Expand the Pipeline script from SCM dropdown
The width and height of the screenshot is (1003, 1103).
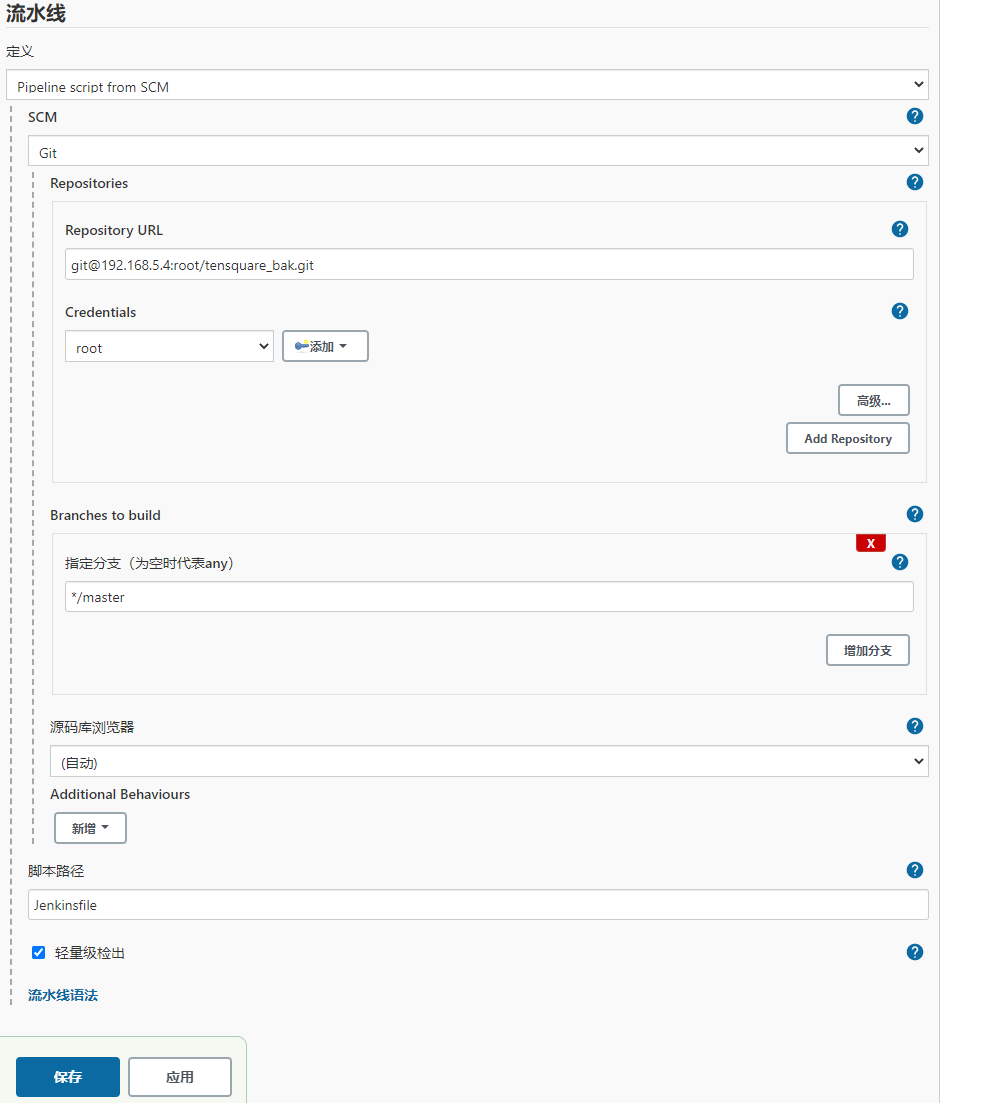point(467,84)
